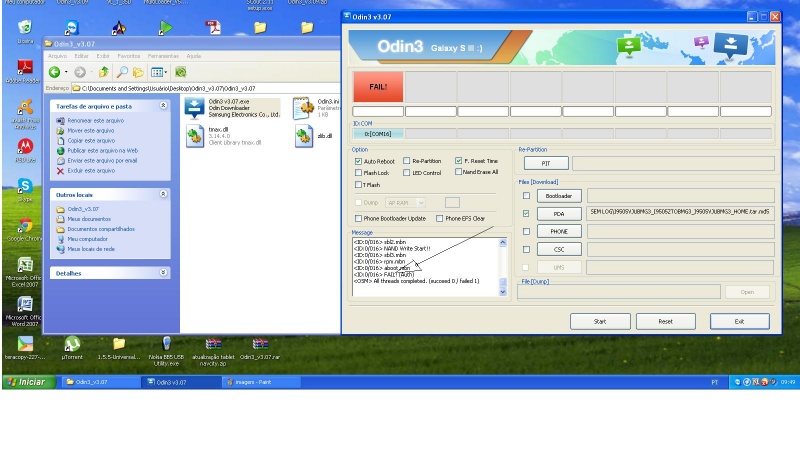Uncheck F. Reset Time option
This screenshot has width=800, height=450.
458,161
